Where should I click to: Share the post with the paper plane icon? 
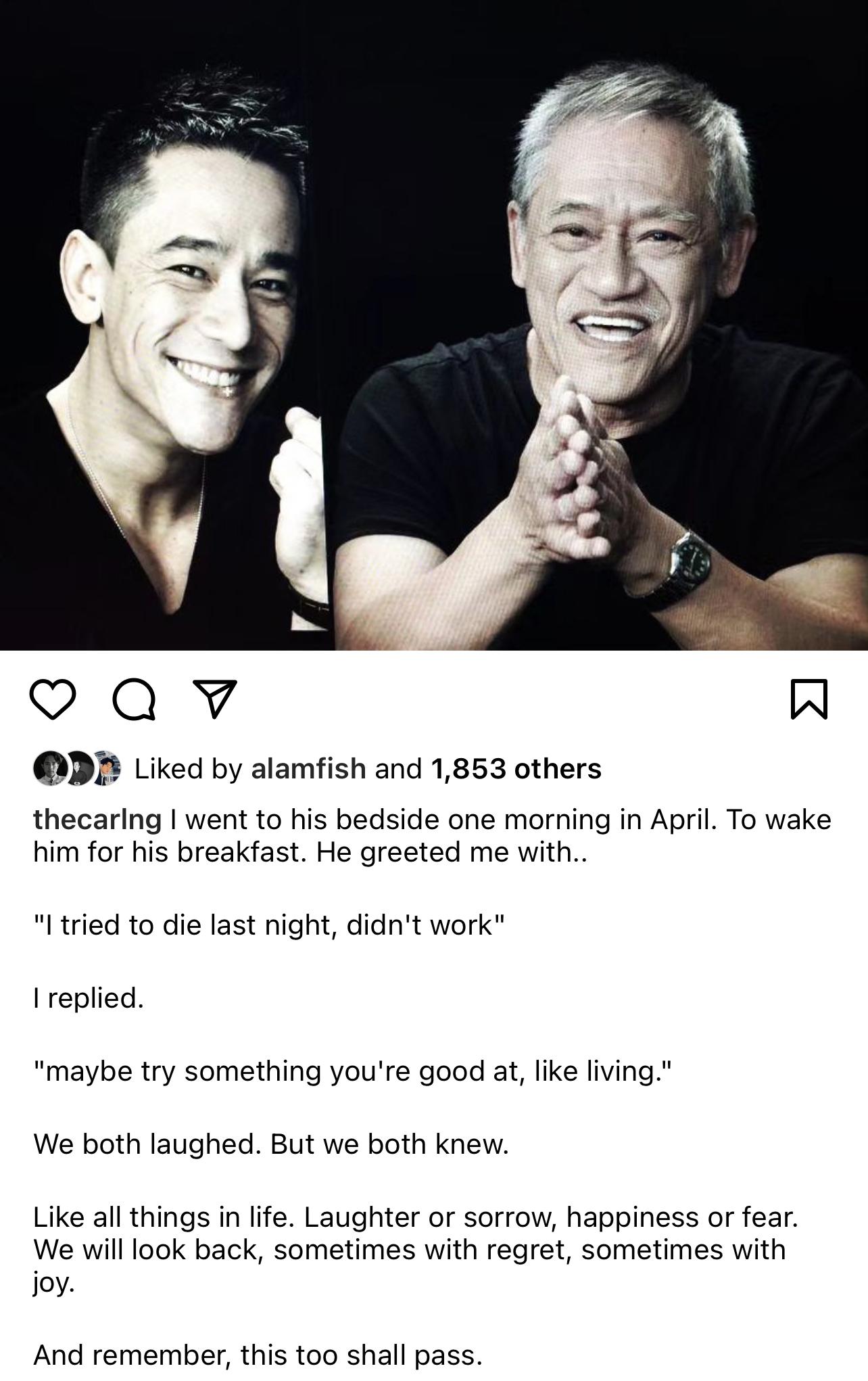tap(215, 699)
